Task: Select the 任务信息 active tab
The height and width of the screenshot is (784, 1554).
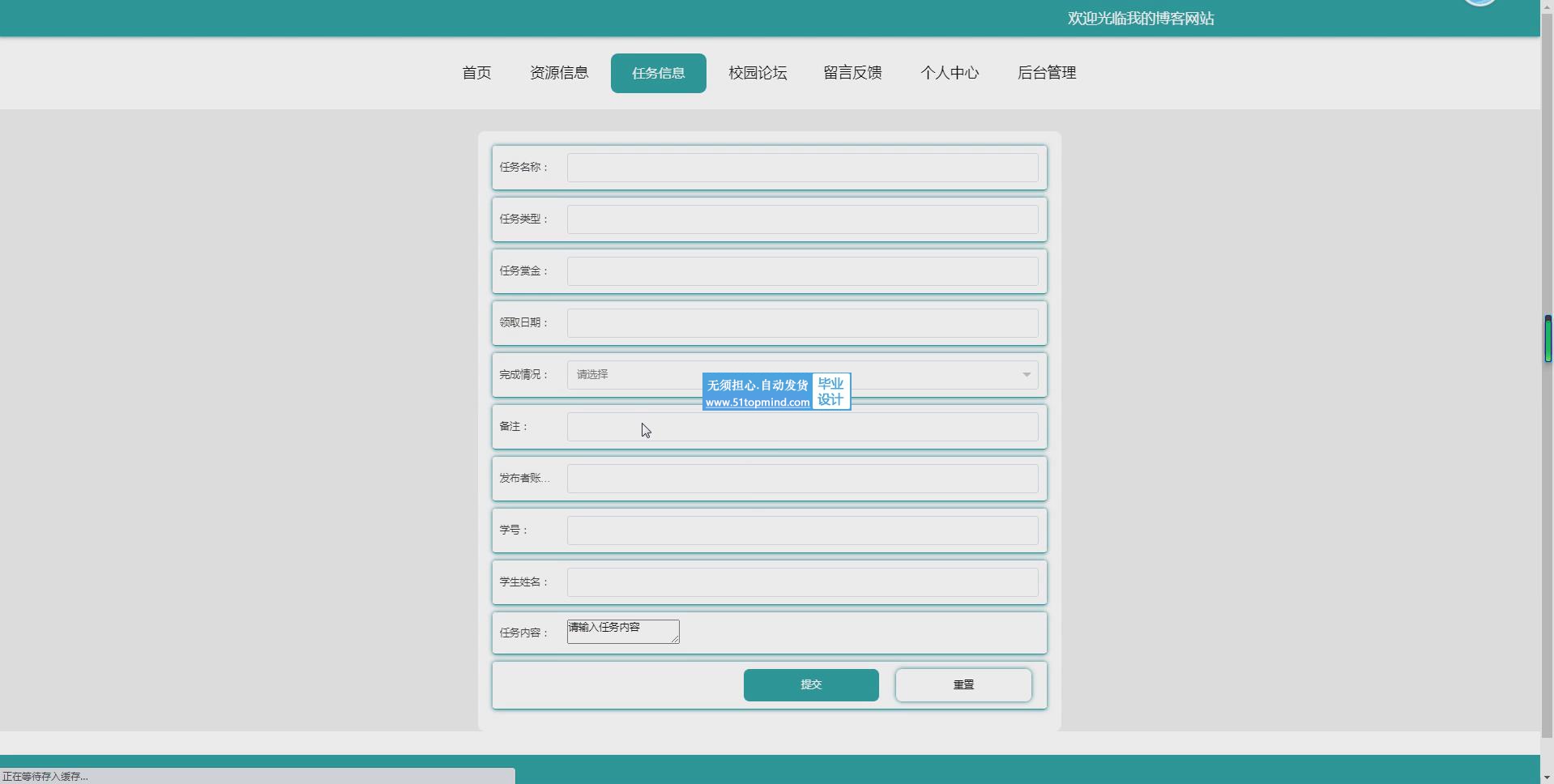Action: [658, 73]
